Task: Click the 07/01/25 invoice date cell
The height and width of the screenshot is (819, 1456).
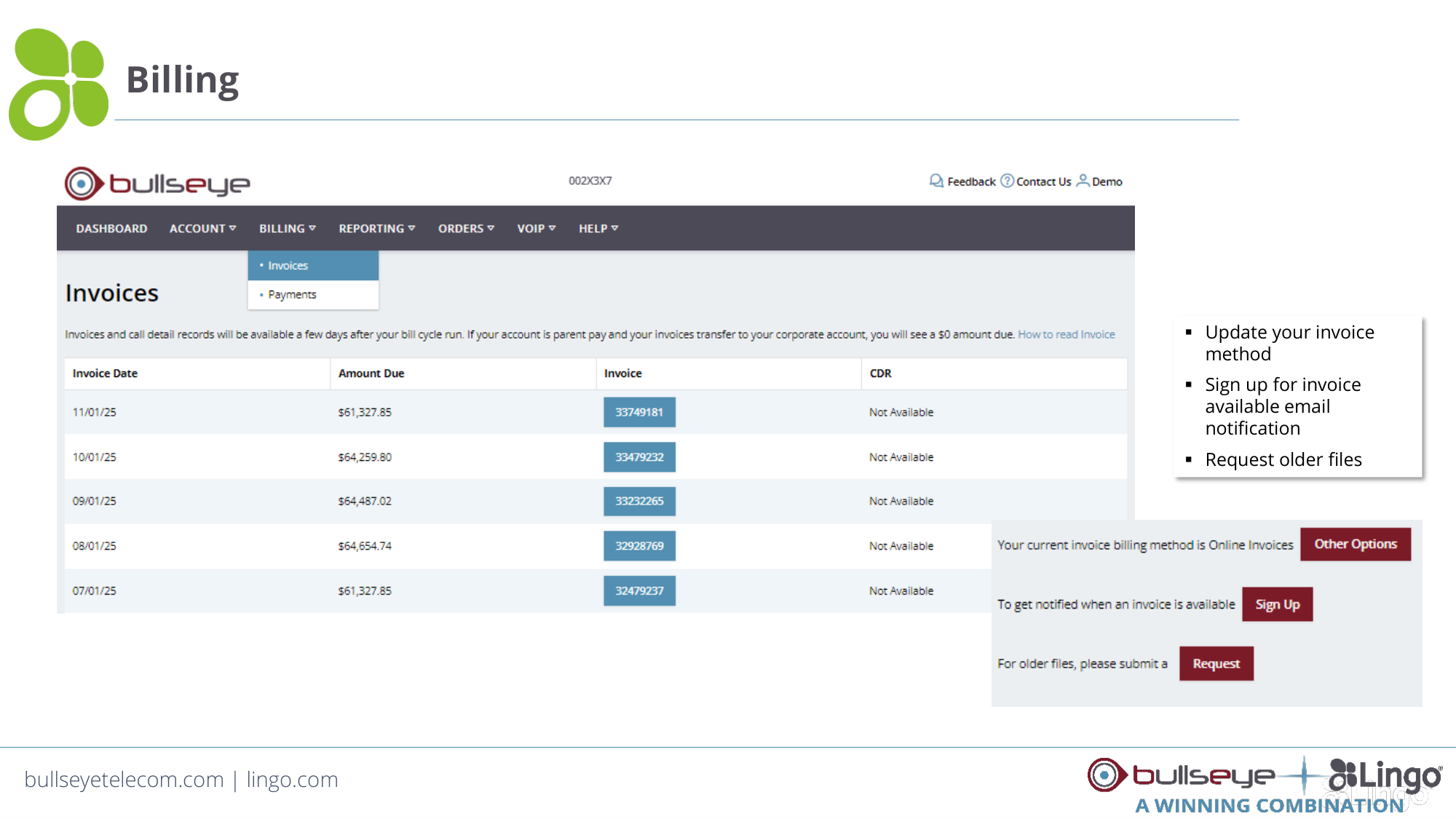Action: 94,590
